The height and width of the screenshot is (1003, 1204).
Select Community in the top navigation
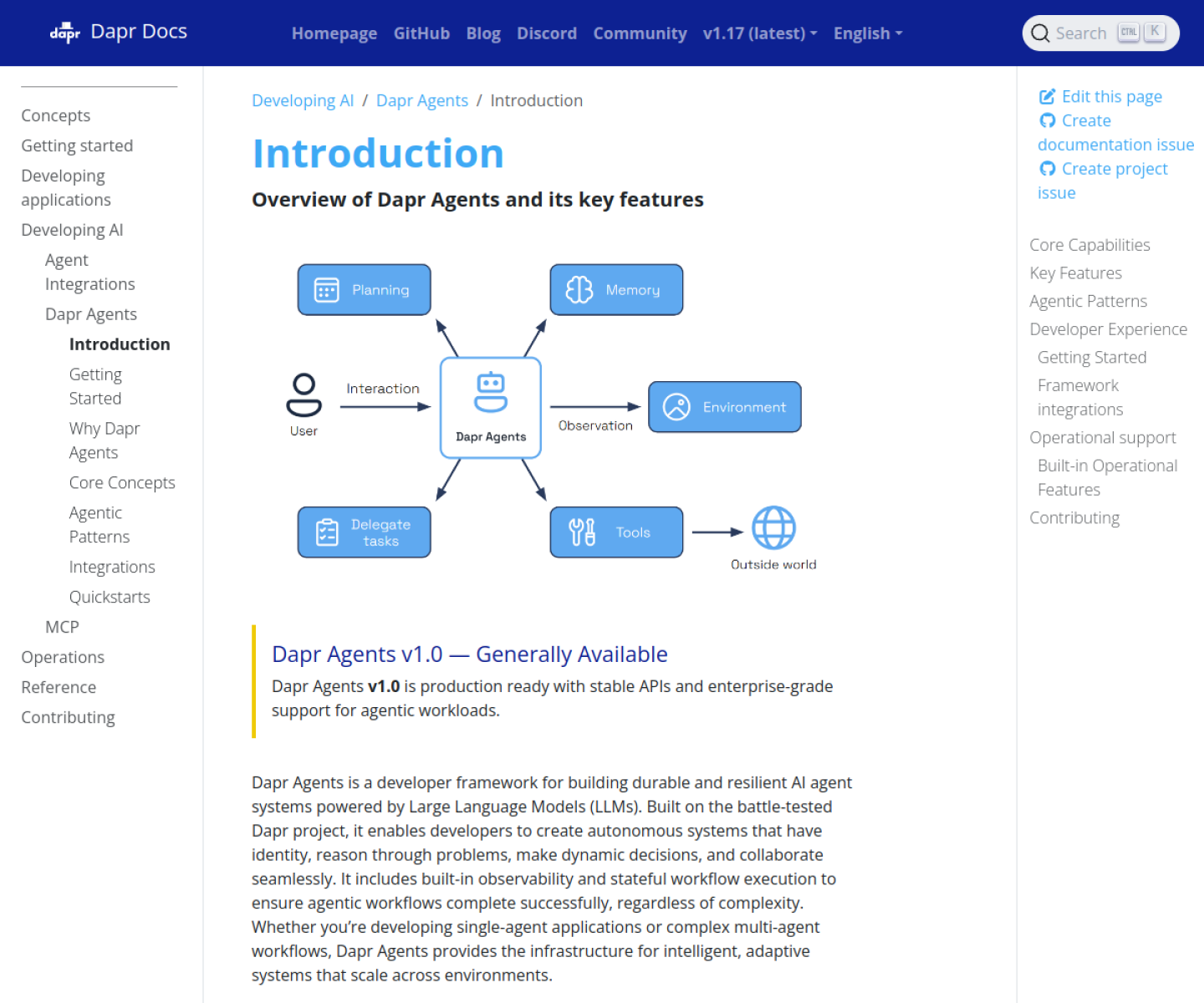640,33
